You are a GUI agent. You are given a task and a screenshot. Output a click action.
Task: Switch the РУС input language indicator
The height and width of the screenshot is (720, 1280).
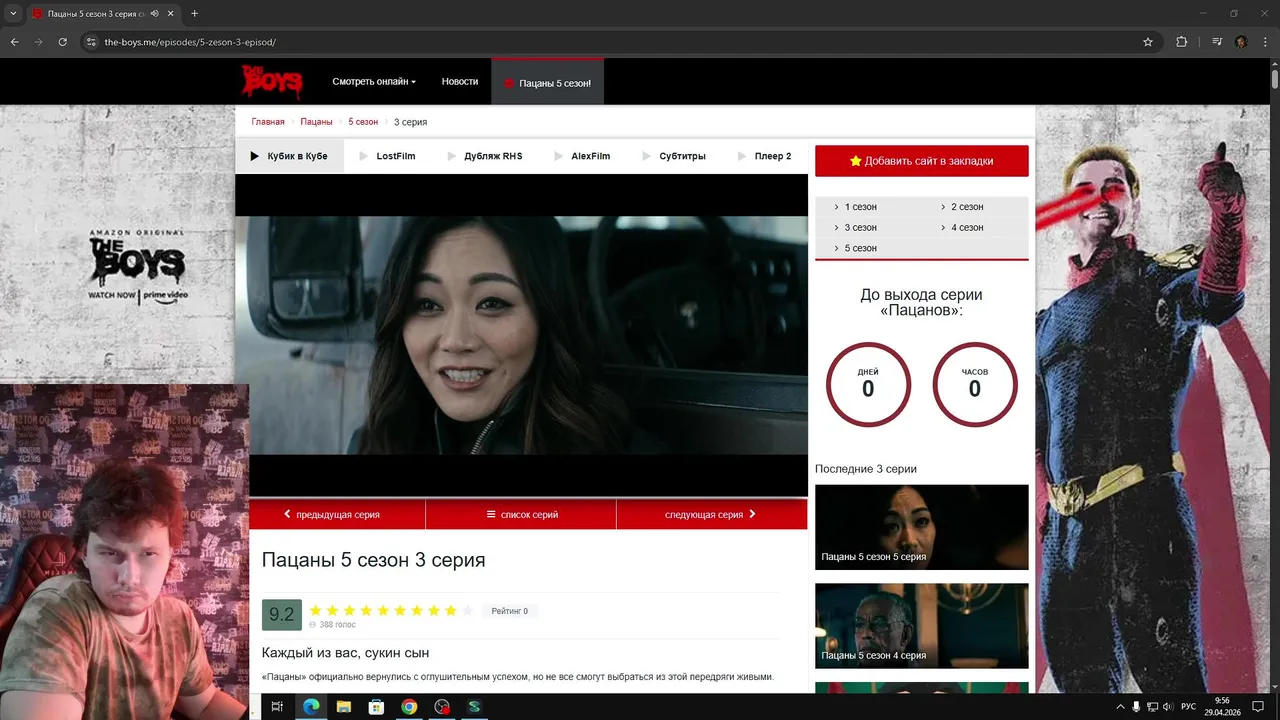click(1188, 707)
